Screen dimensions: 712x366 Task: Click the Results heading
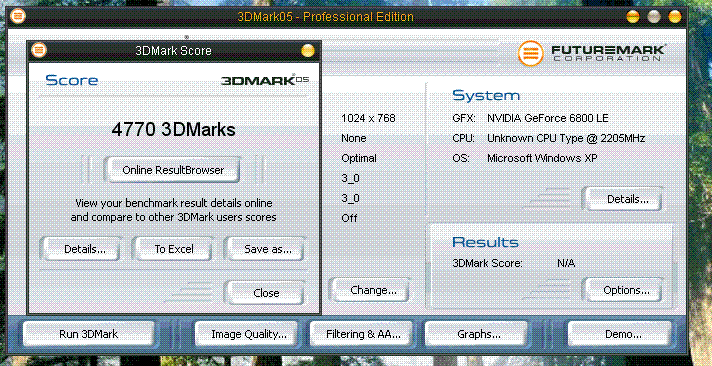click(485, 242)
